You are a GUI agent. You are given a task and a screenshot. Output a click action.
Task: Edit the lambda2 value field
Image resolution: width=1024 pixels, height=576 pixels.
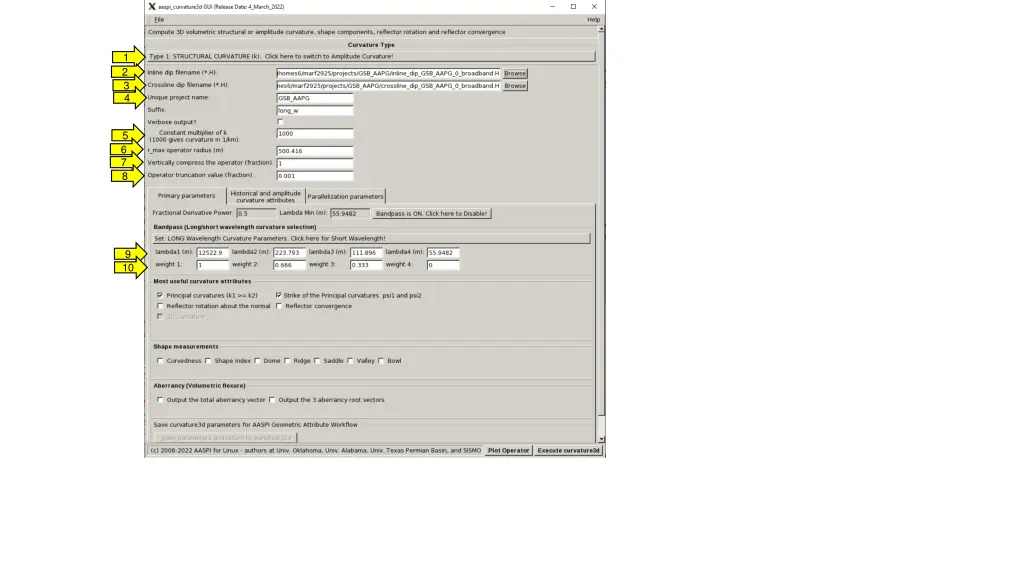[x=289, y=252]
